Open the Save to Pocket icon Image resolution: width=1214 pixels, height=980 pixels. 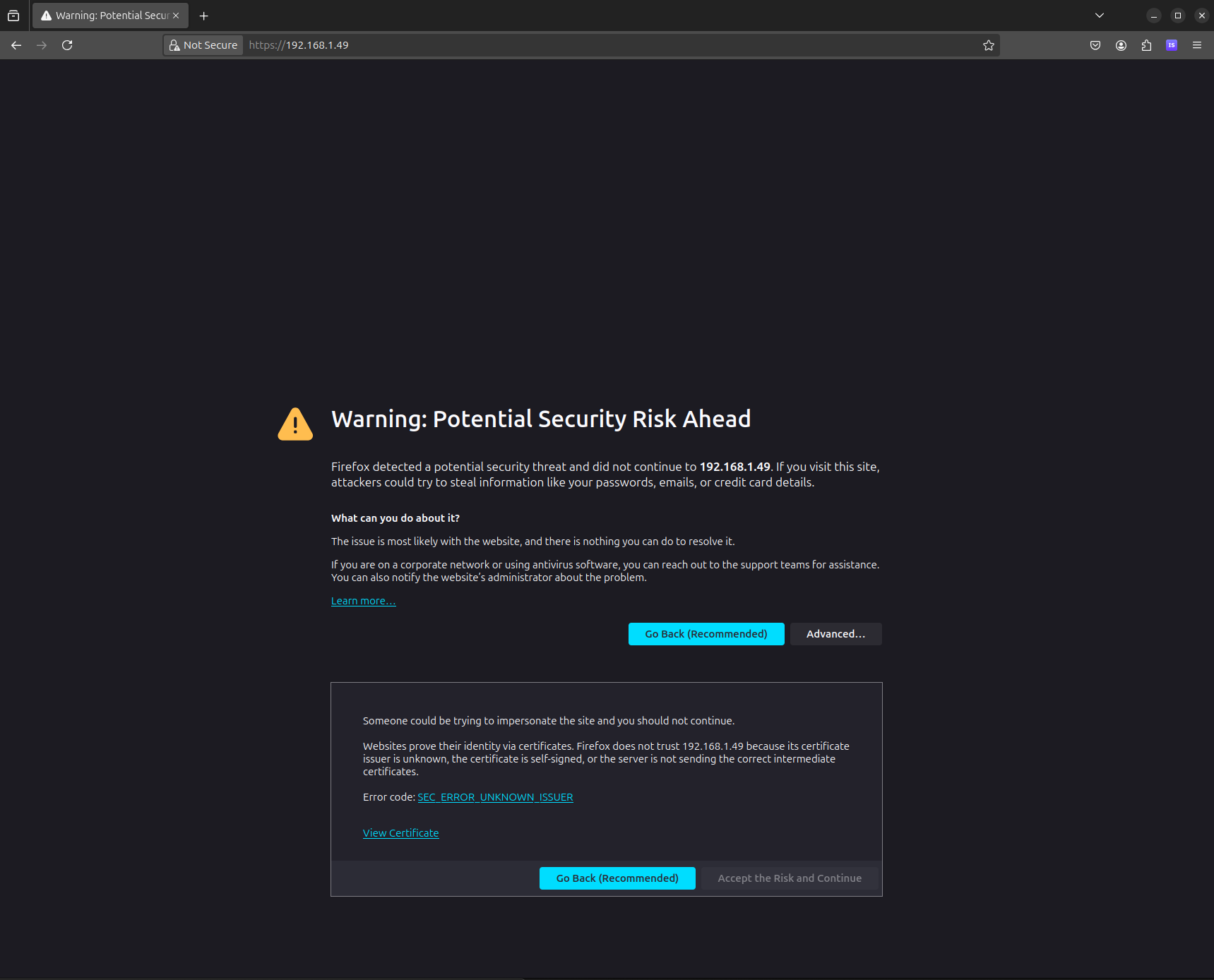tap(1095, 45)
